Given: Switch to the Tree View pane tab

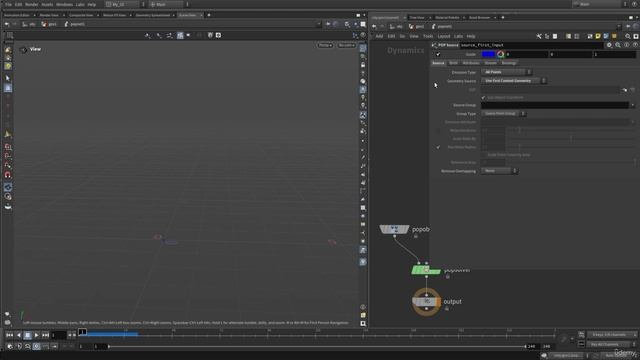Looking at the screenshot, I should tap(417, 18).
